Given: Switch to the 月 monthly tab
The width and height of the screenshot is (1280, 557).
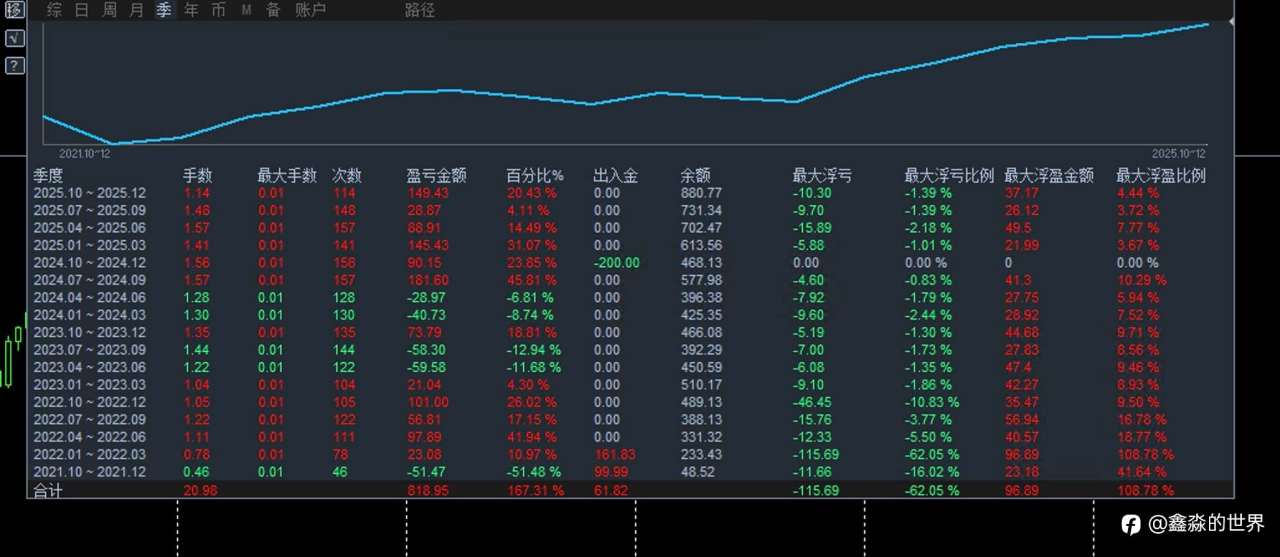Looking at the screenshot, I should pos(136,10).
